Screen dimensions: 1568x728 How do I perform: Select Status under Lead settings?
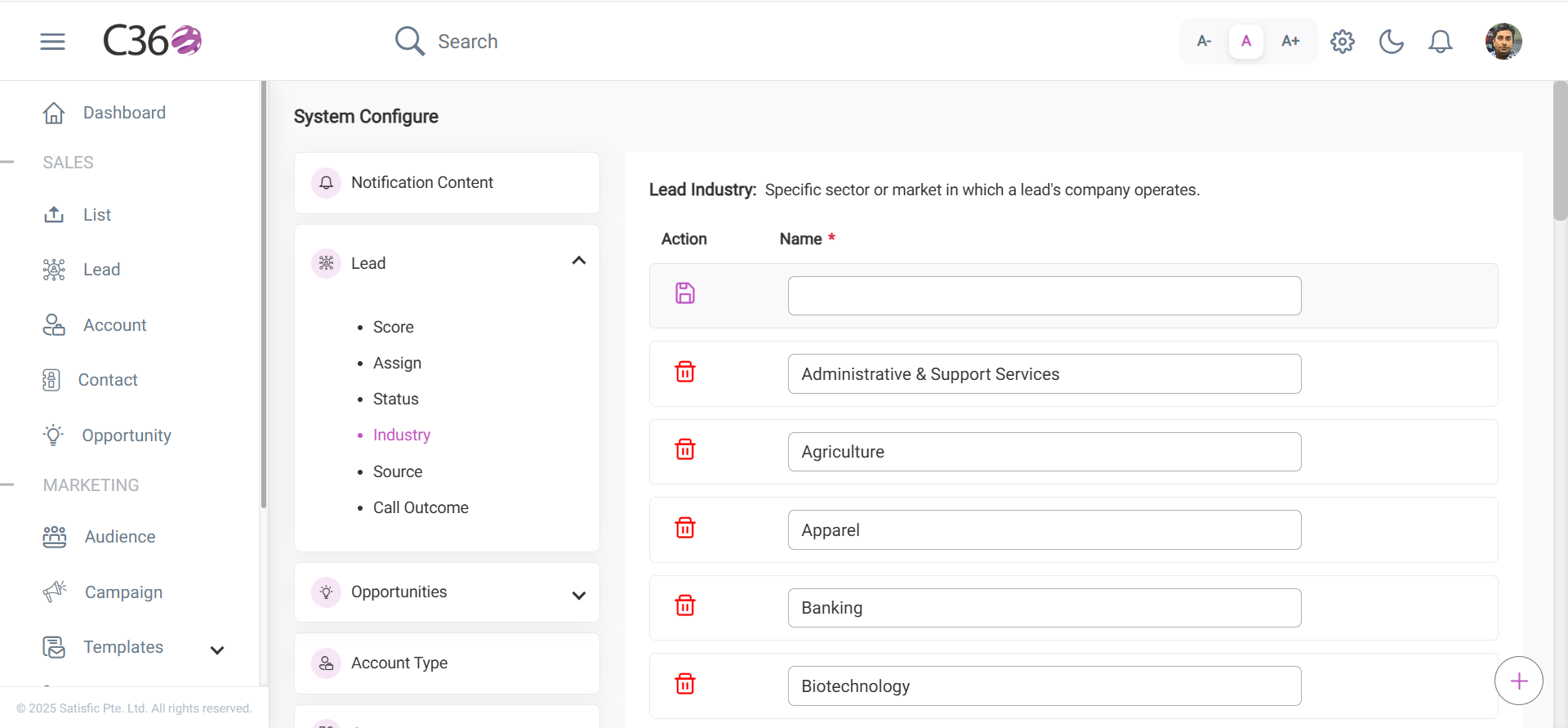click(x=396, y=399)
